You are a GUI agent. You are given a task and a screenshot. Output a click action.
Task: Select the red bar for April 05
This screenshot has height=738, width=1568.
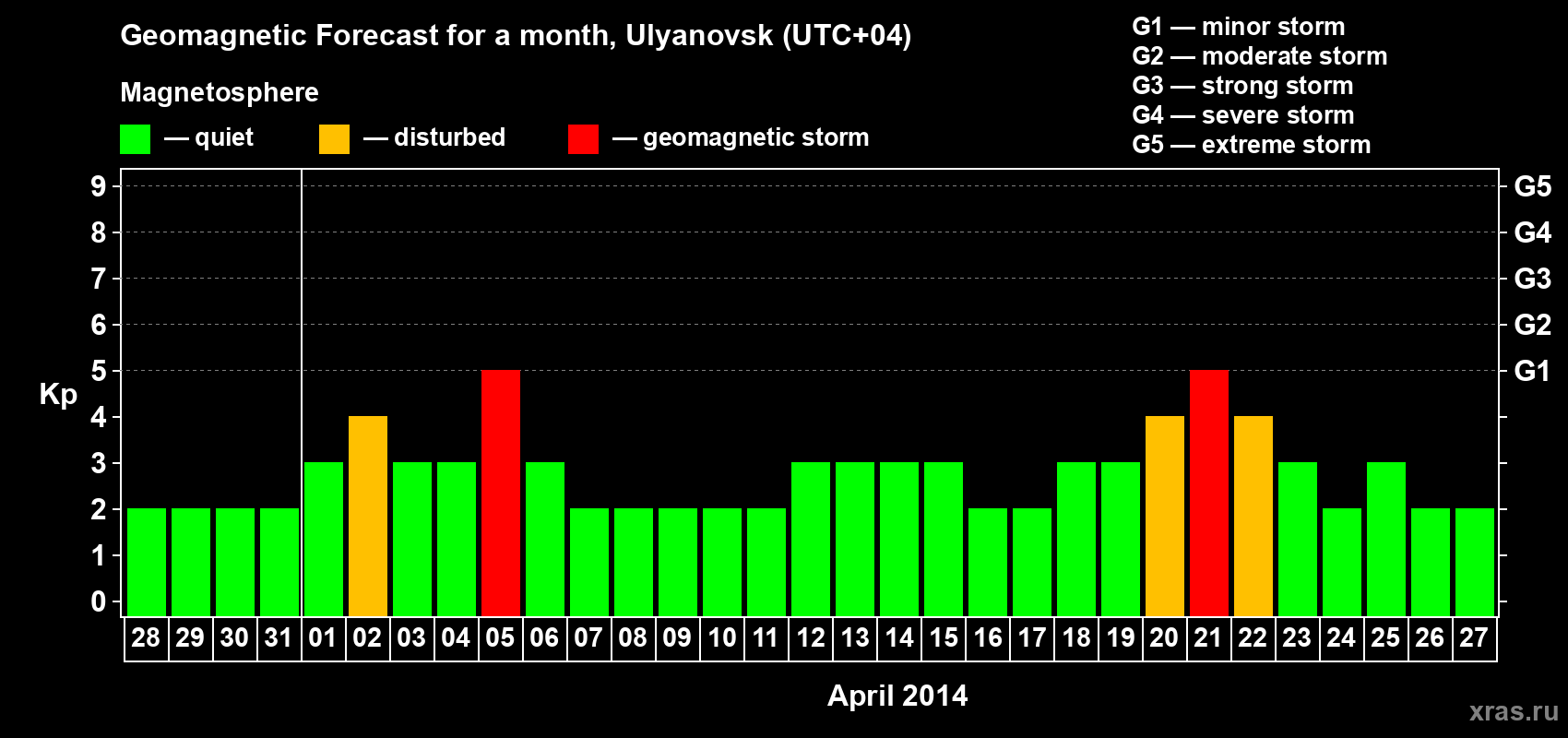coord(501,493)
